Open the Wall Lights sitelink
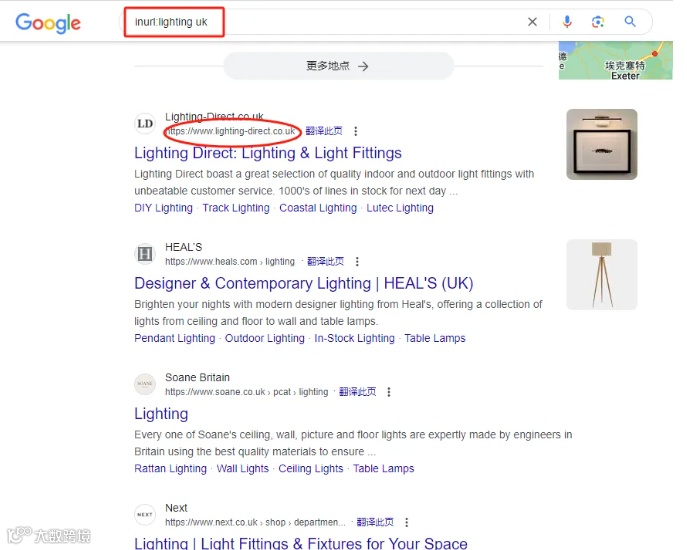 coord(243,468)
